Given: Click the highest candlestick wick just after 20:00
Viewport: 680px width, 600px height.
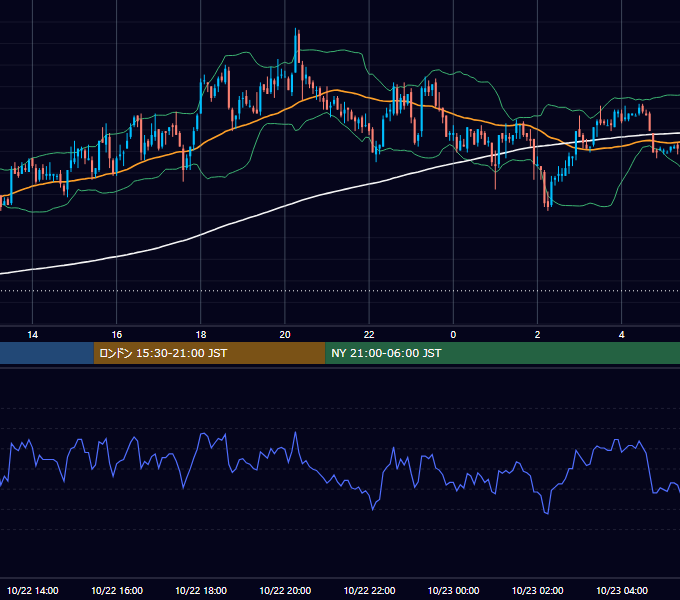Looking at the screenshot, I should (296, 48).
